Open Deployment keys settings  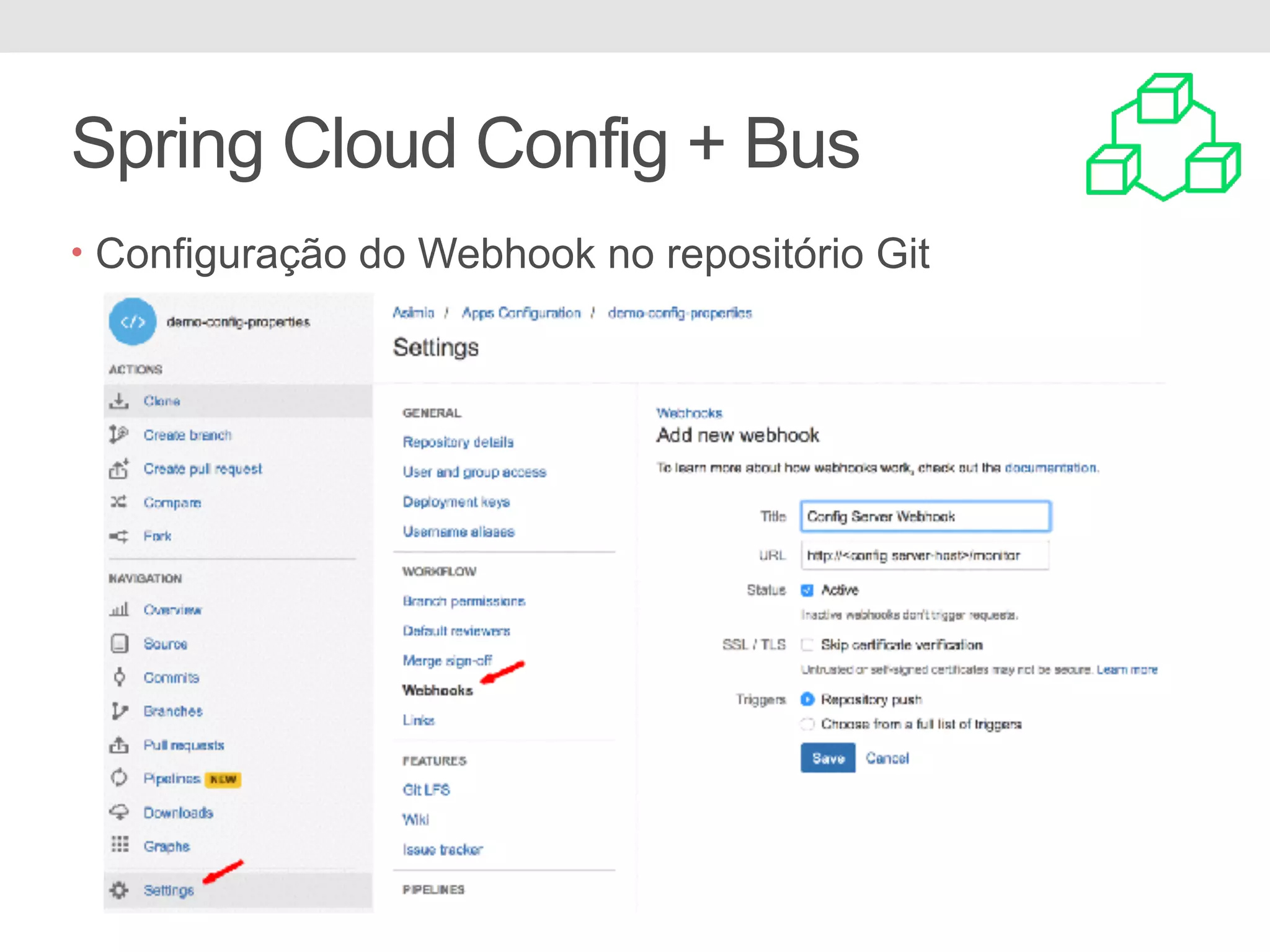[x=456, y=501]
